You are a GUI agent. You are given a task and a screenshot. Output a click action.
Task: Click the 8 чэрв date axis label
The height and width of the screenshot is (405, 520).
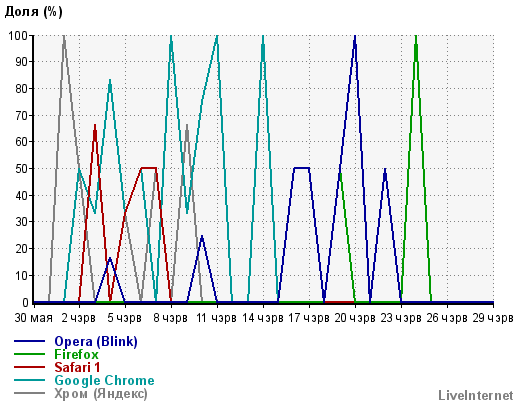pyautogui.click(x=170, y=318)
